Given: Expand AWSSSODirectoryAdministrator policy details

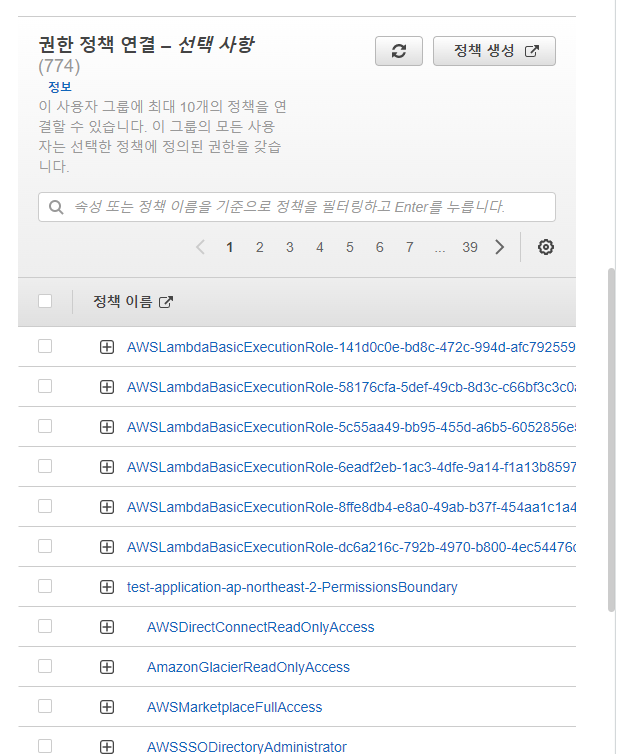Looking at the screenshot, I should pos(107,746).
